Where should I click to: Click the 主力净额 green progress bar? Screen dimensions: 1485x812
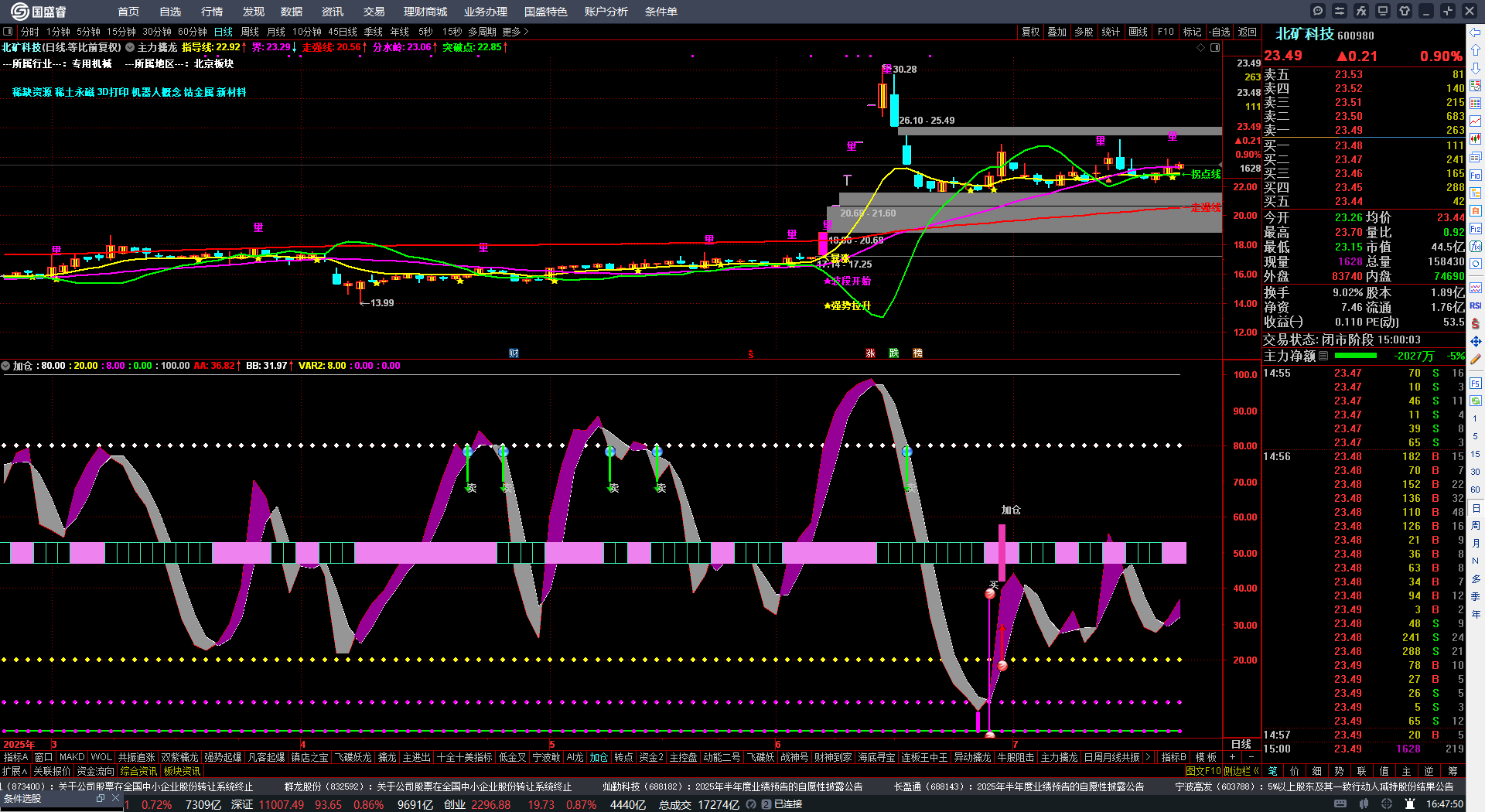coord(1356,356)
